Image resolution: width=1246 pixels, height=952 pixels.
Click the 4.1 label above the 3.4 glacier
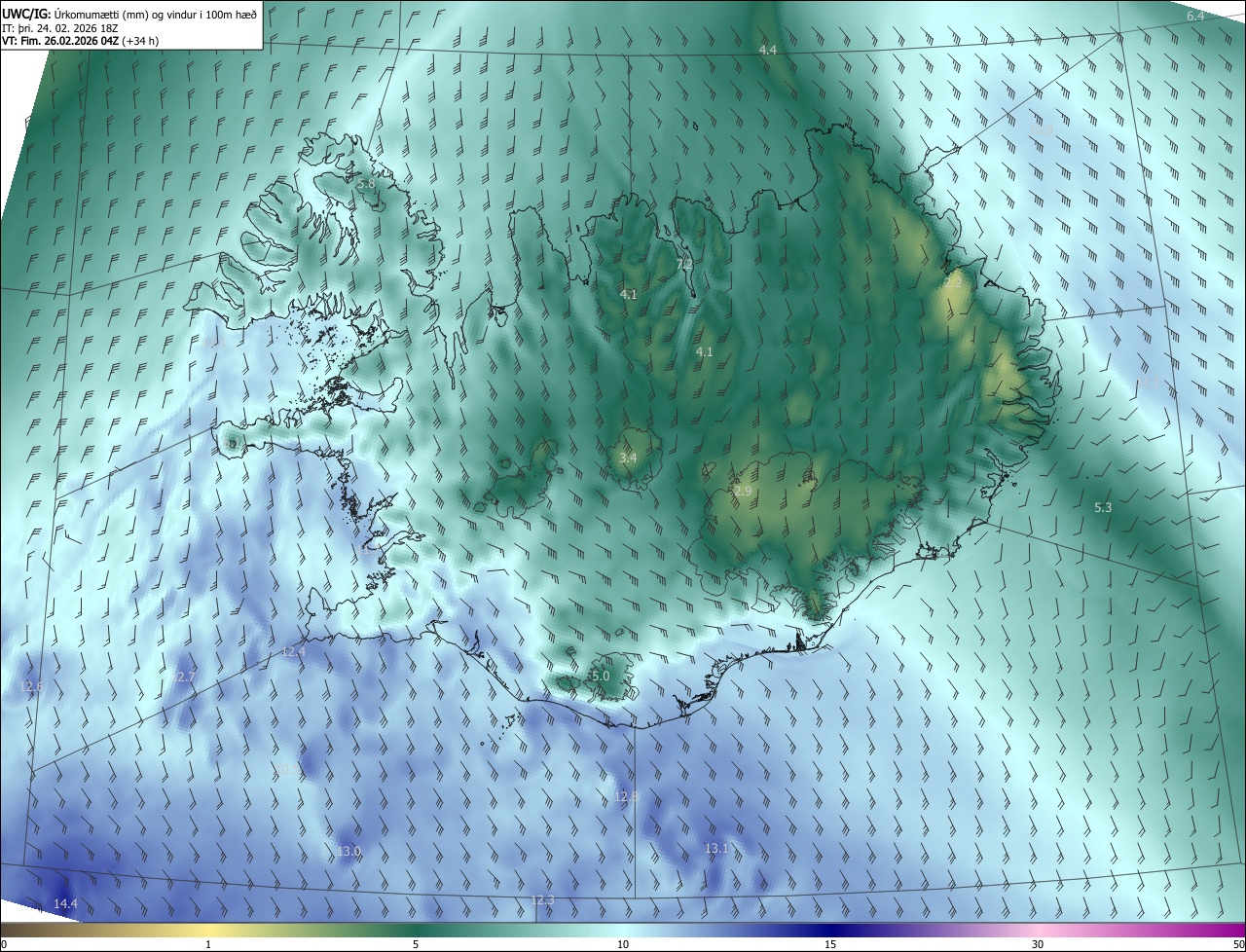(x=705, y=352)
